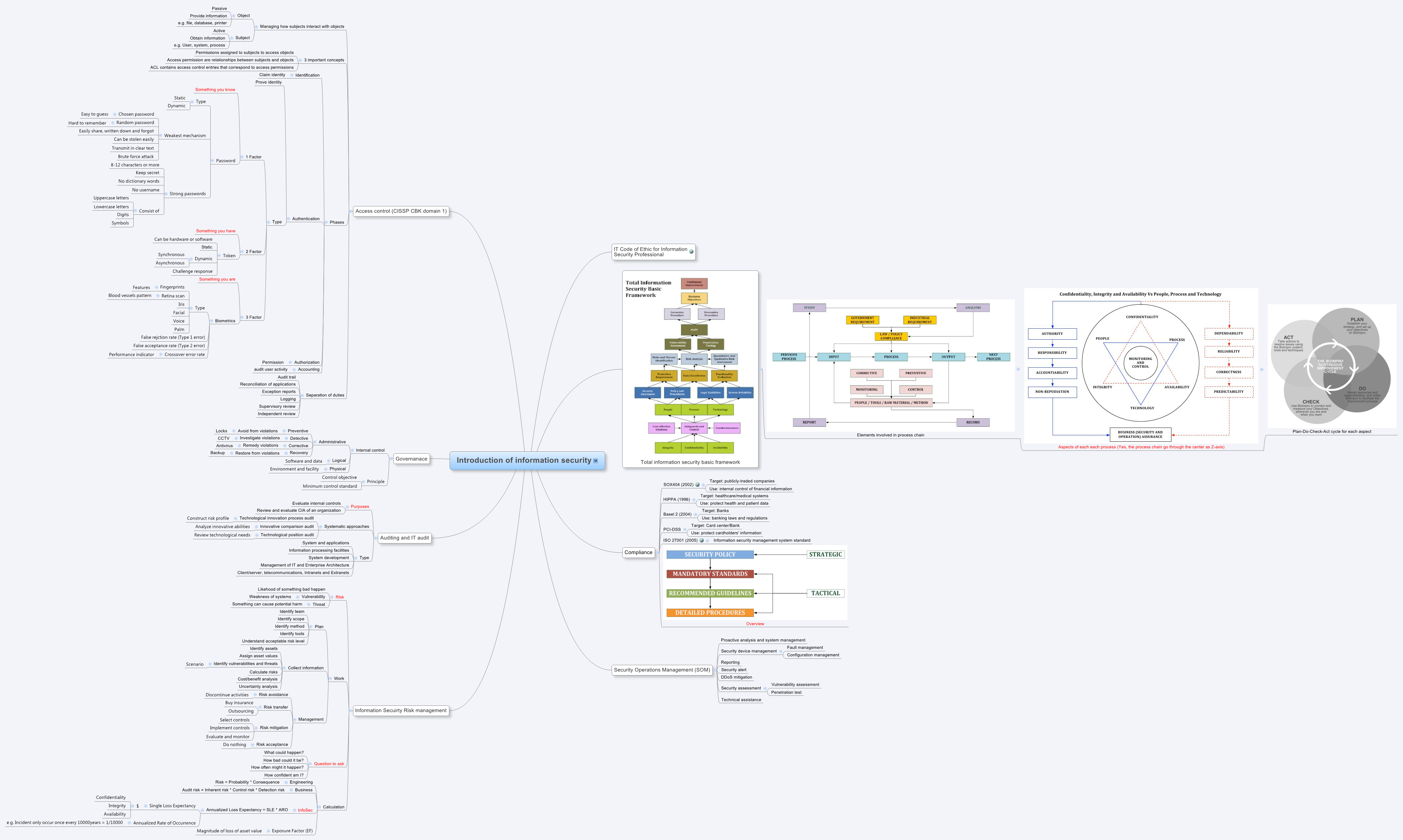Collapse the Security device management subtopic
Screen dimensions: 1403x840
click(x=781, y=652)
